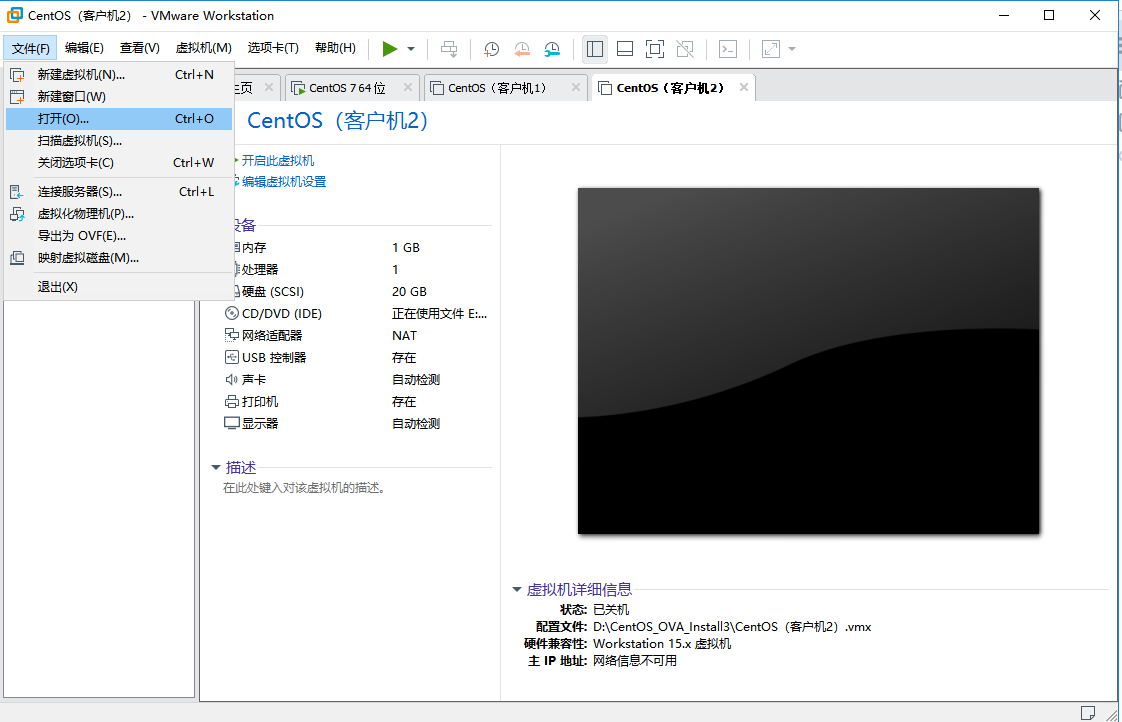The image size is (1122, 722).
Task: Close the home tab
Action: click(269, 87)
